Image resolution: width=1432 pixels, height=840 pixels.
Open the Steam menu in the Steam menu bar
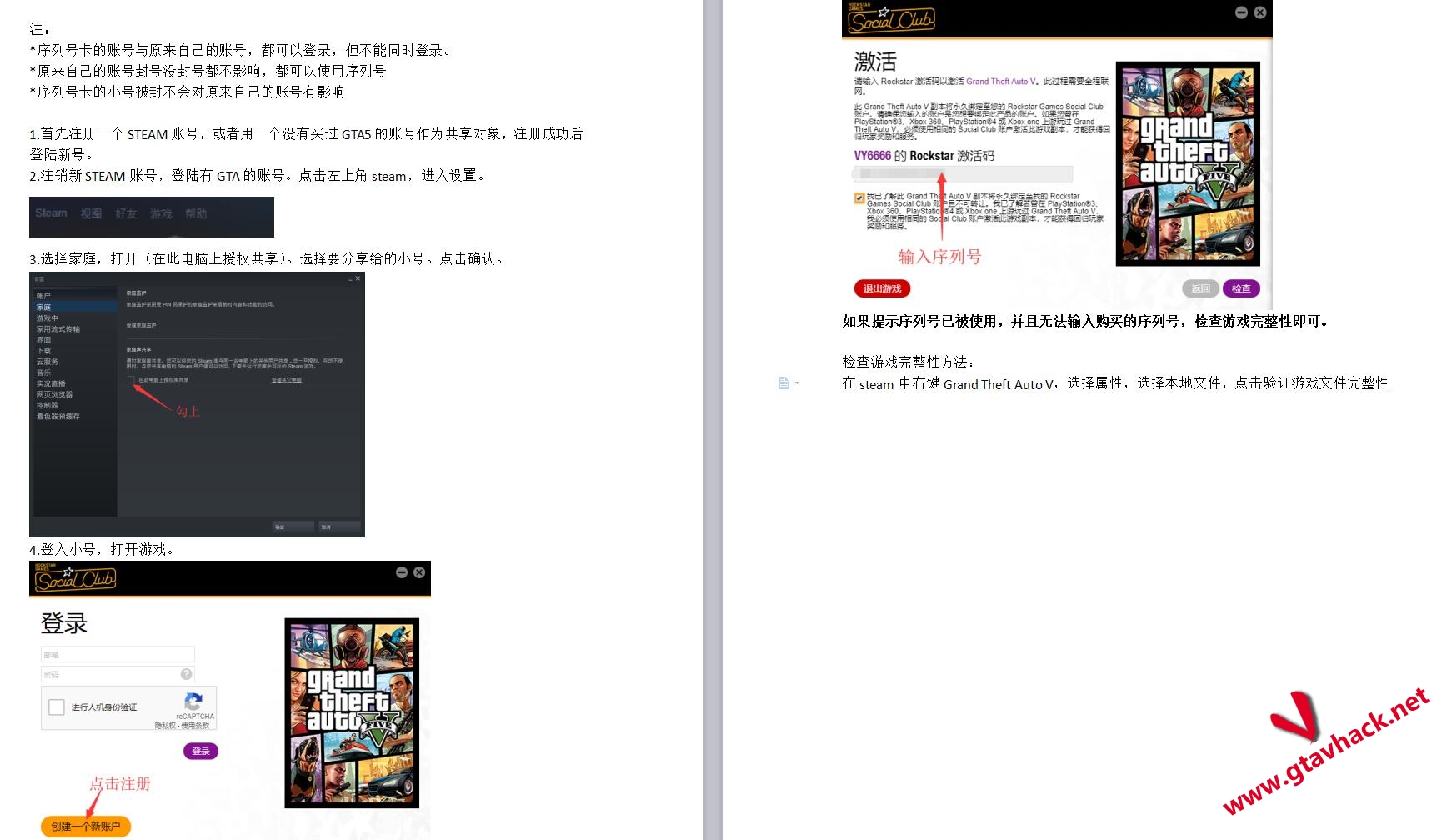(51, 213)
